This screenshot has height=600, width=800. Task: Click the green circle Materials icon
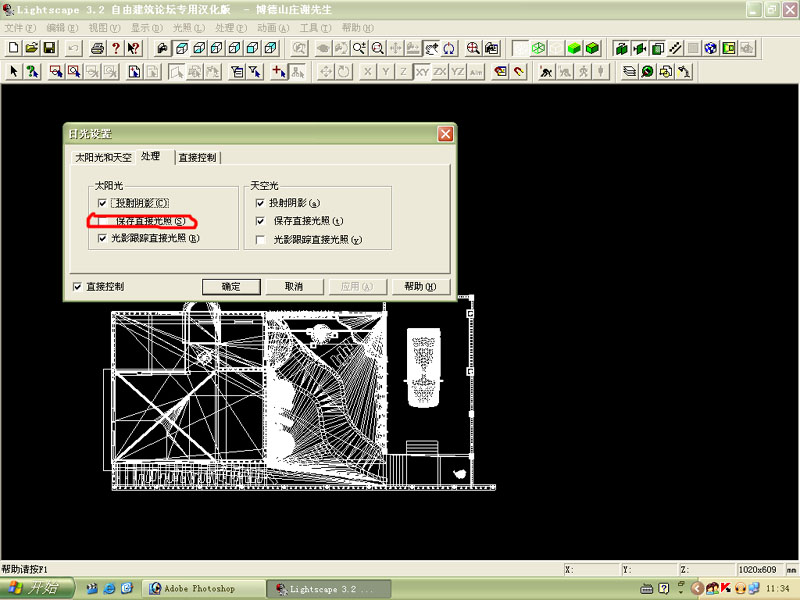pos(647,71)
